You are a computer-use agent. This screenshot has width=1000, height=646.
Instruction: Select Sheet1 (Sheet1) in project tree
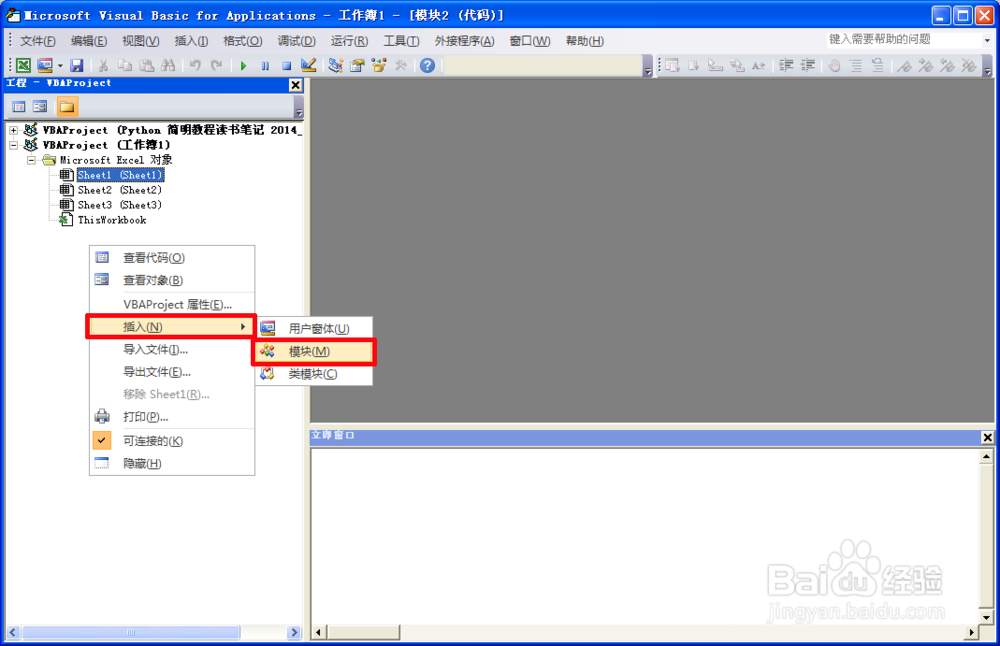click(x=120, y=175)
